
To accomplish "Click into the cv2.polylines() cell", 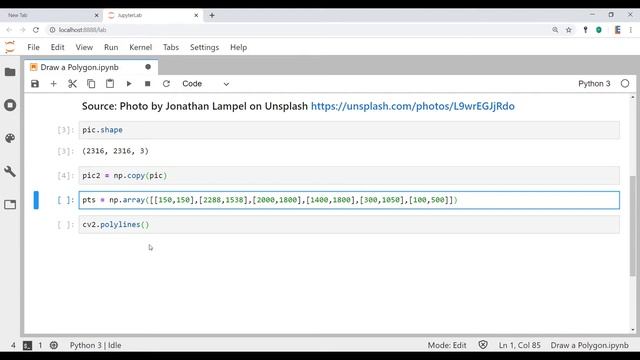I will click(349, 224).
